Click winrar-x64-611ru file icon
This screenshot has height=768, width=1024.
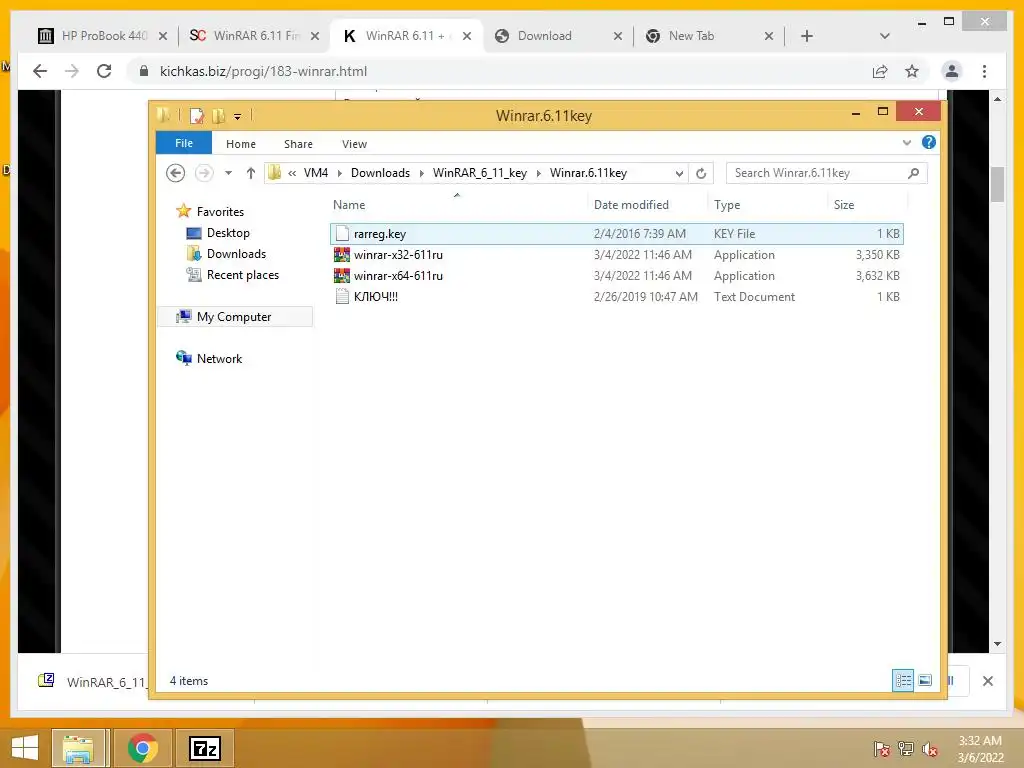342,276
